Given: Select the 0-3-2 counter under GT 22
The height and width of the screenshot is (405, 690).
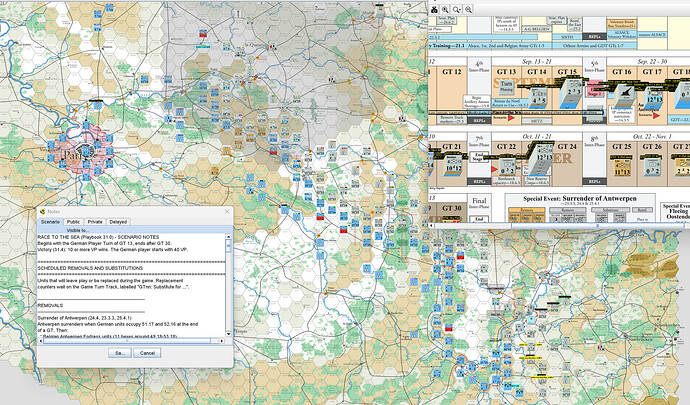Looking at the screenshot, I should (x=508, y=167).
